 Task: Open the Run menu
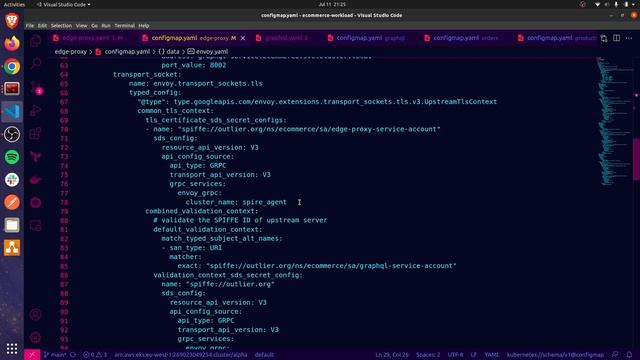click(x=106, y=26)
